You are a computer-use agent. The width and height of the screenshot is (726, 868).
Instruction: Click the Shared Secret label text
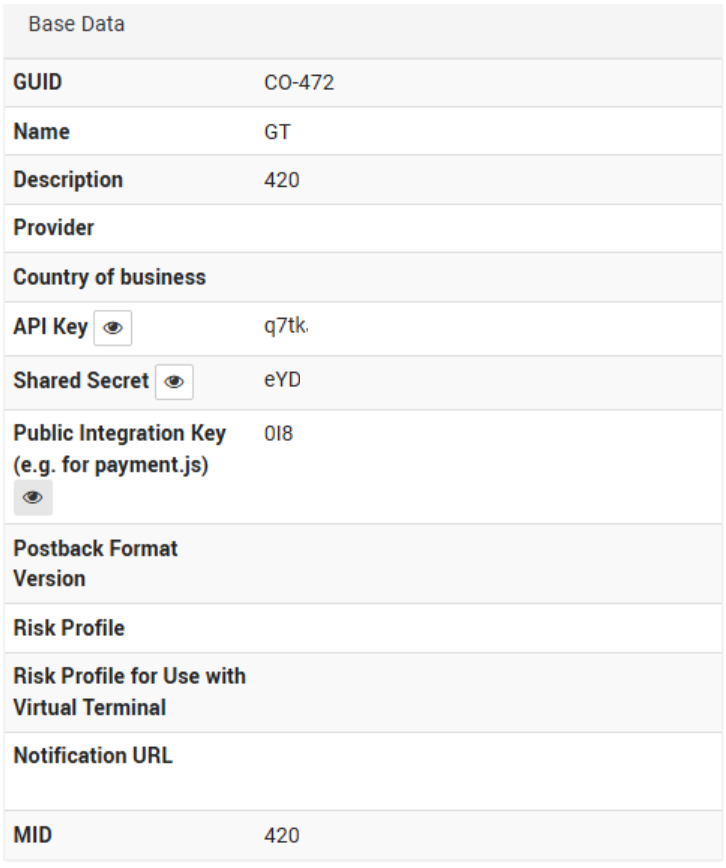(82, 381)
